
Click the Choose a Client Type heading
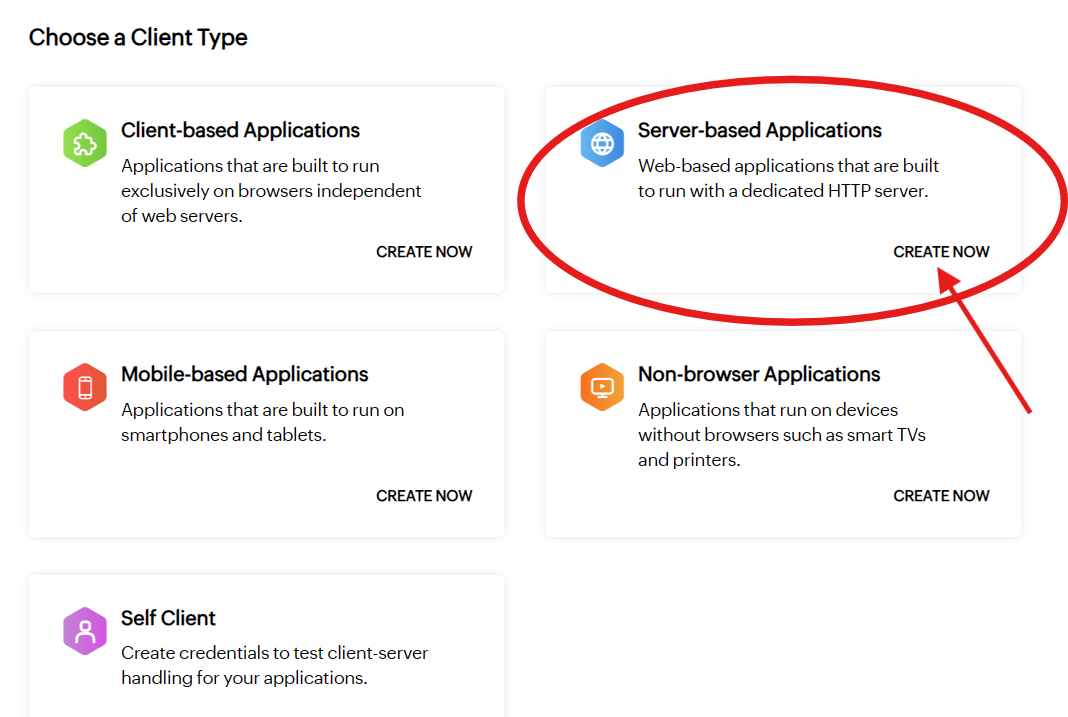click(x=138, y=38)
